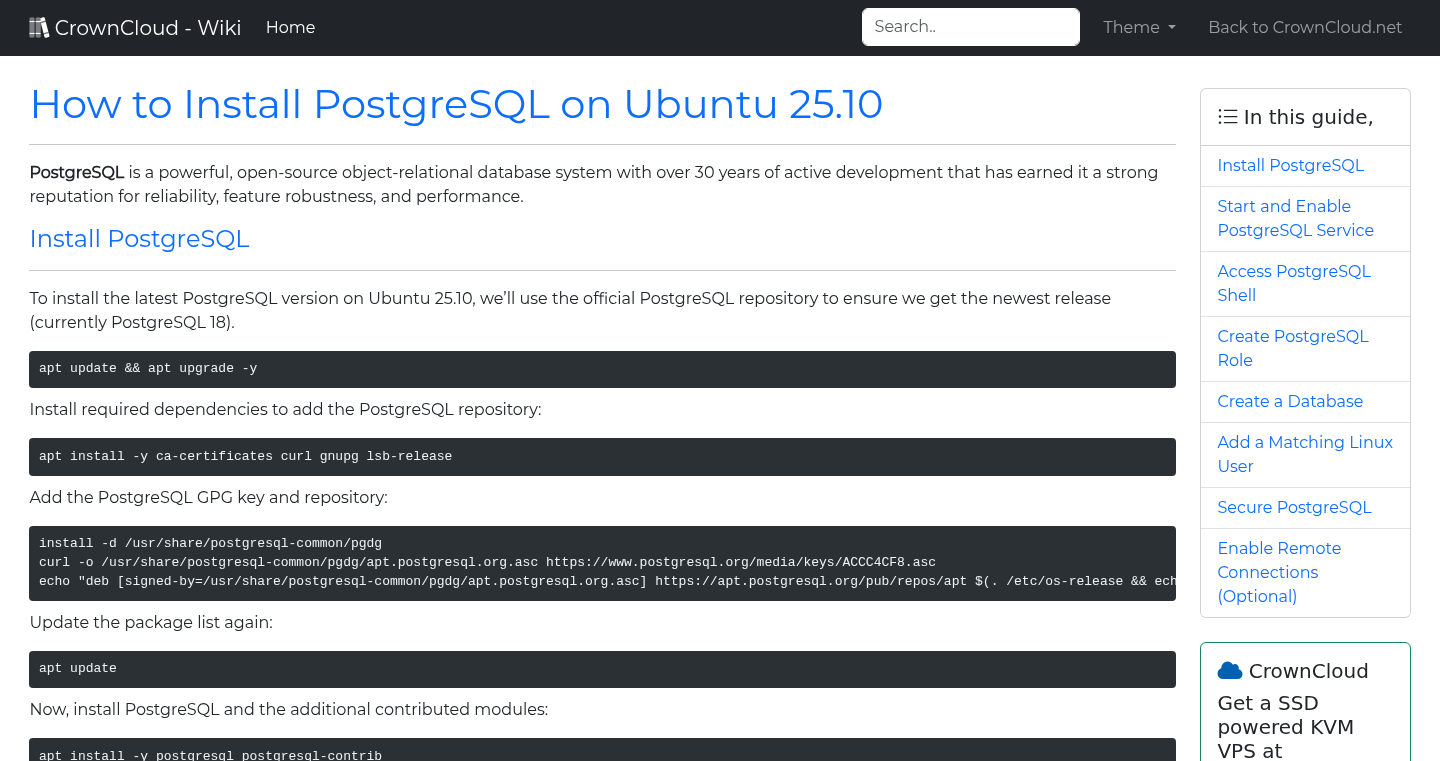Screen dimensions: 1440x761
Task: Click the CrownCloud Wiki book logo icon
Action: click(38, 26)
